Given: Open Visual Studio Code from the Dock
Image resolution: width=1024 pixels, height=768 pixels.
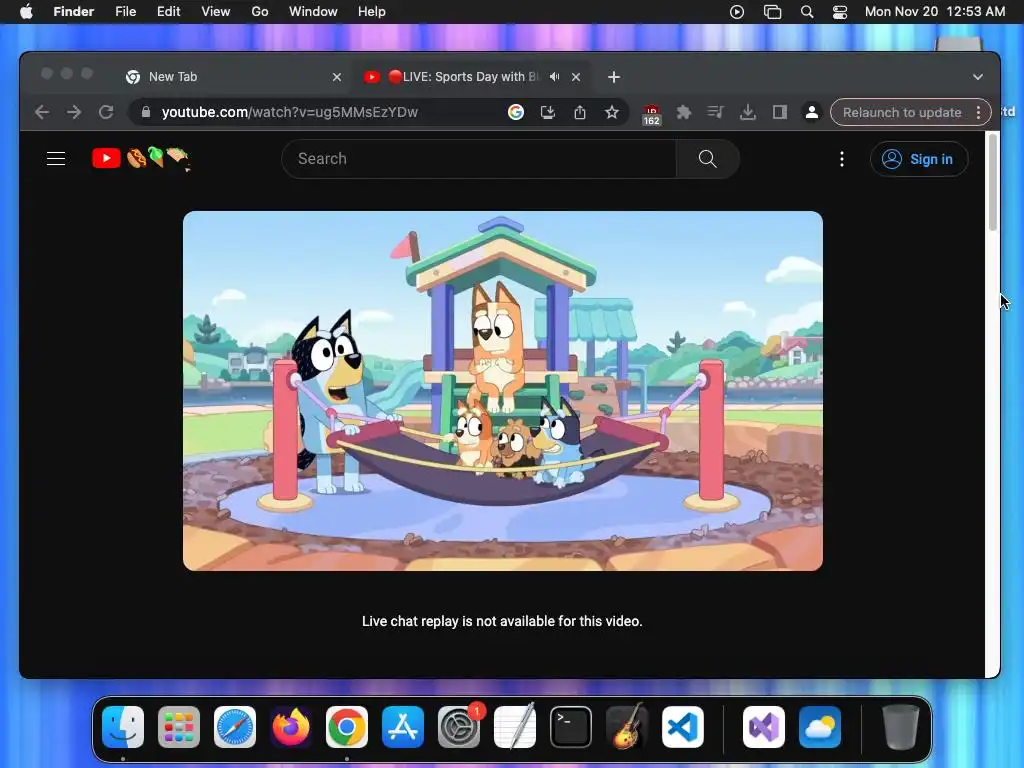Looking at the screenshot, I should [x=683, y=727].
